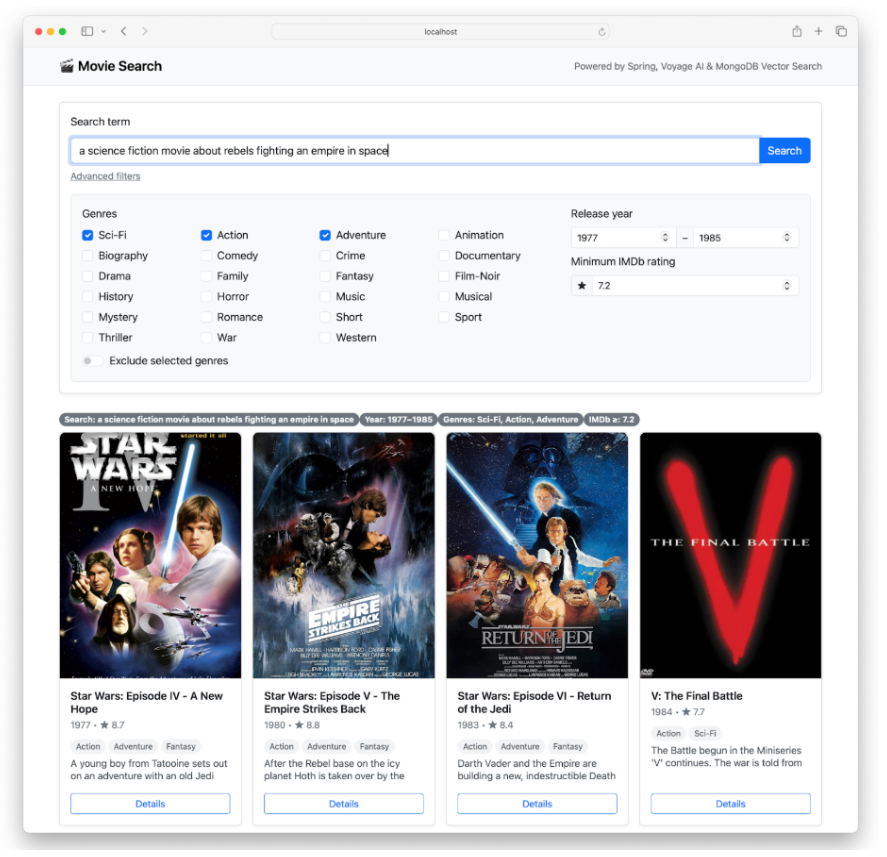Open Details for The Empire Strikes Back
Image resolution: width=887 pixels, height=857 pixels.
[343, 804]
